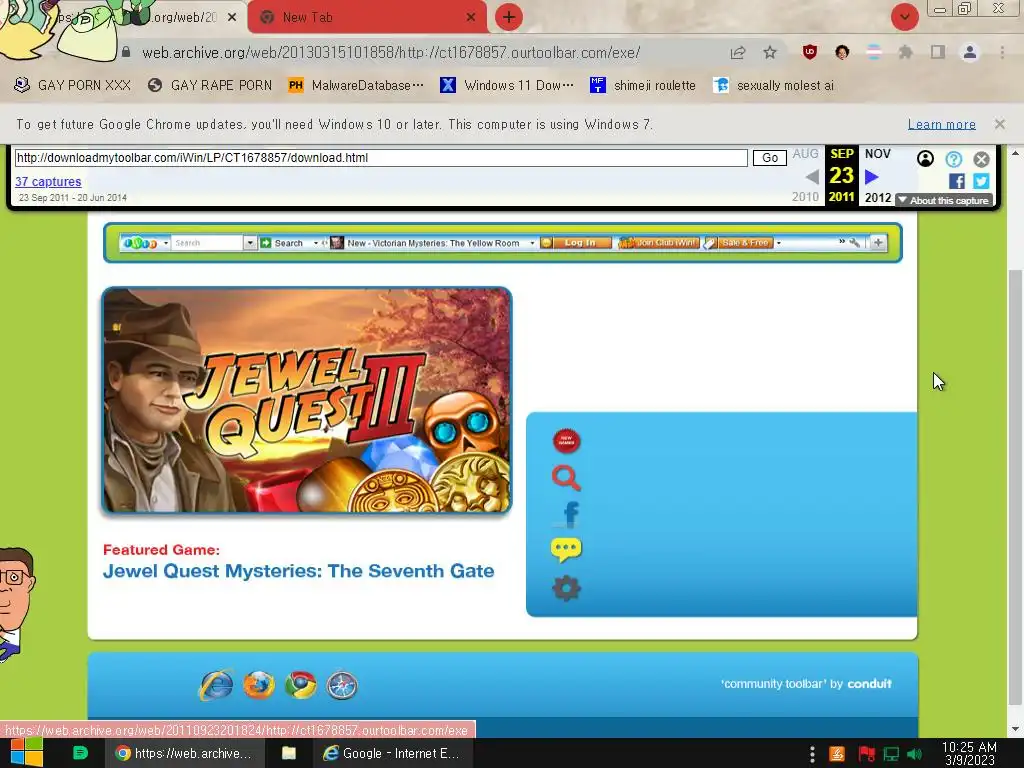Select AUG 2010 capture date

[805, 175]
